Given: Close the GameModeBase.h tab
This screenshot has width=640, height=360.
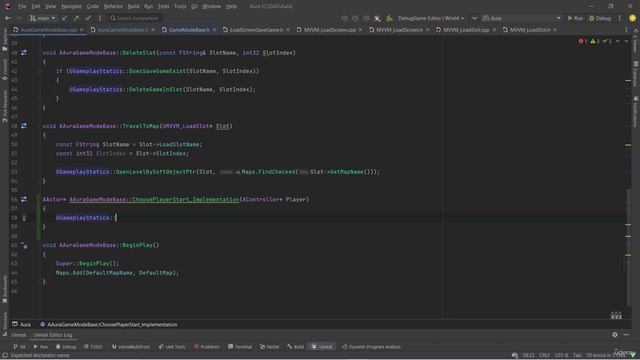Looking at the screenshot, I should click(214, 30).
